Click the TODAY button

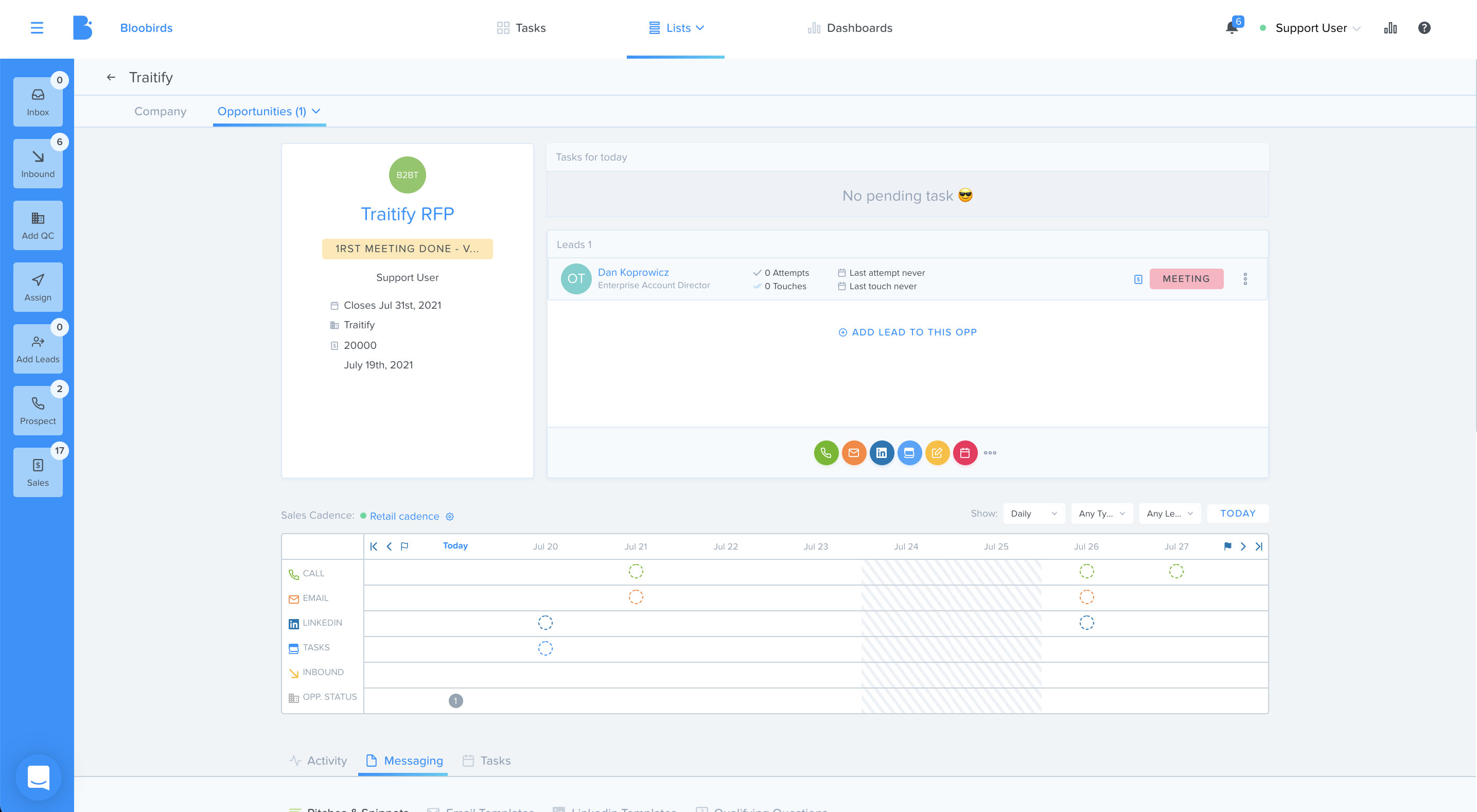tap(1238, 514)
